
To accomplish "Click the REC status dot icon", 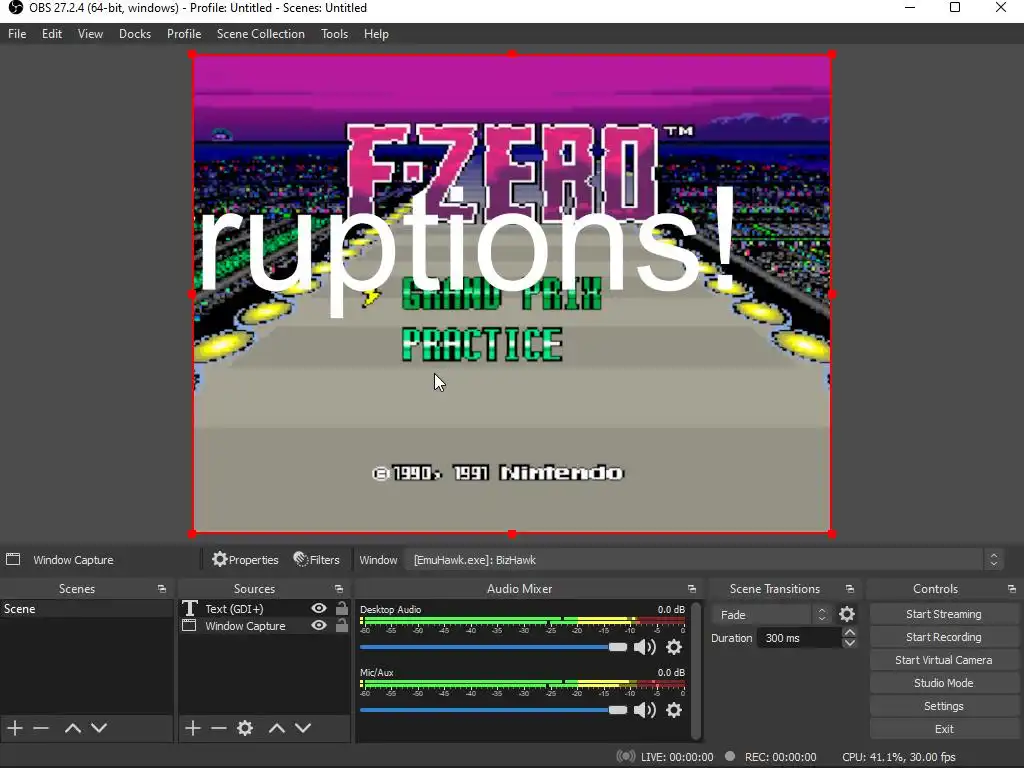I will pyautogui.click(x=730, y=756).
